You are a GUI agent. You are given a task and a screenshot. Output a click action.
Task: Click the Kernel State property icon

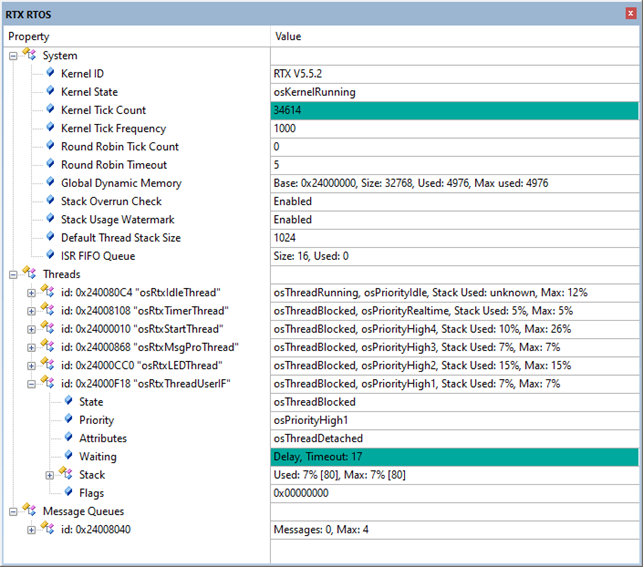click(50, 91)
